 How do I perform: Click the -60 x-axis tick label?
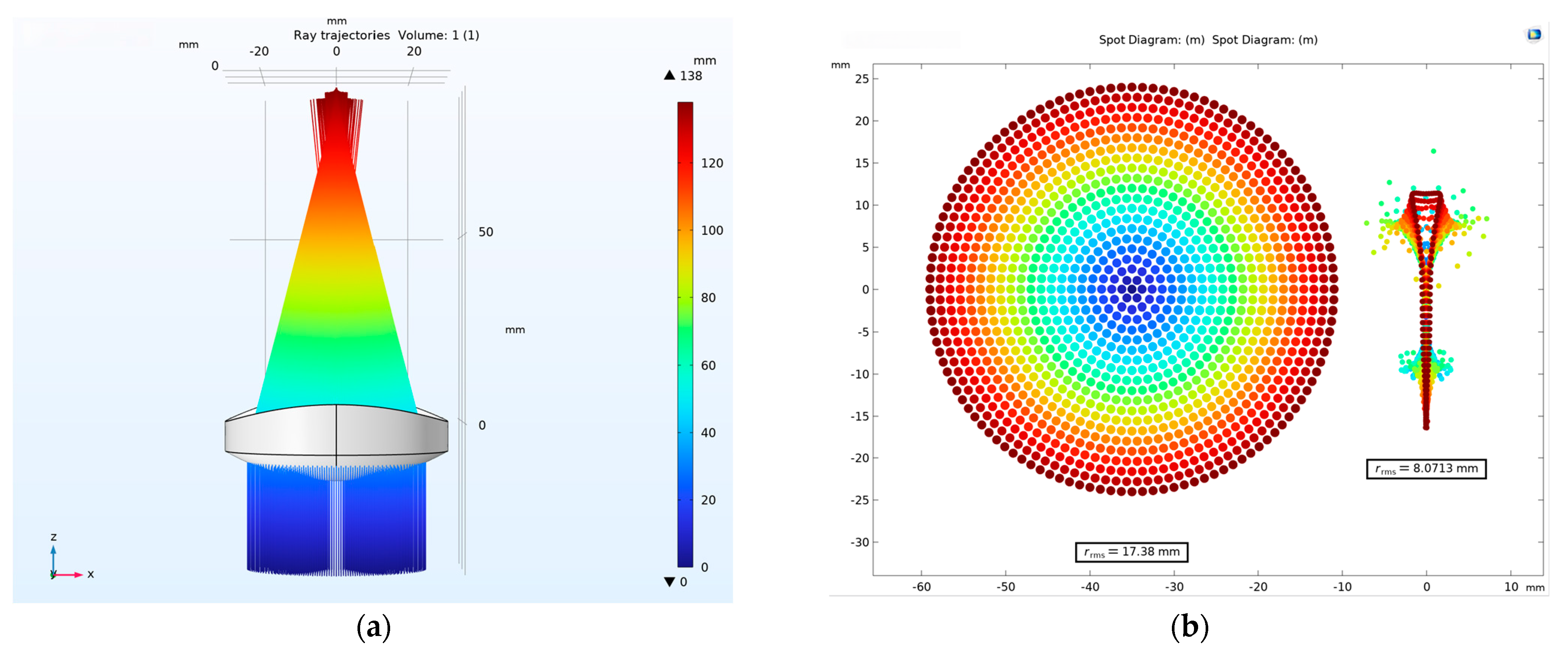pyautogui.click(x=921, y=587)
